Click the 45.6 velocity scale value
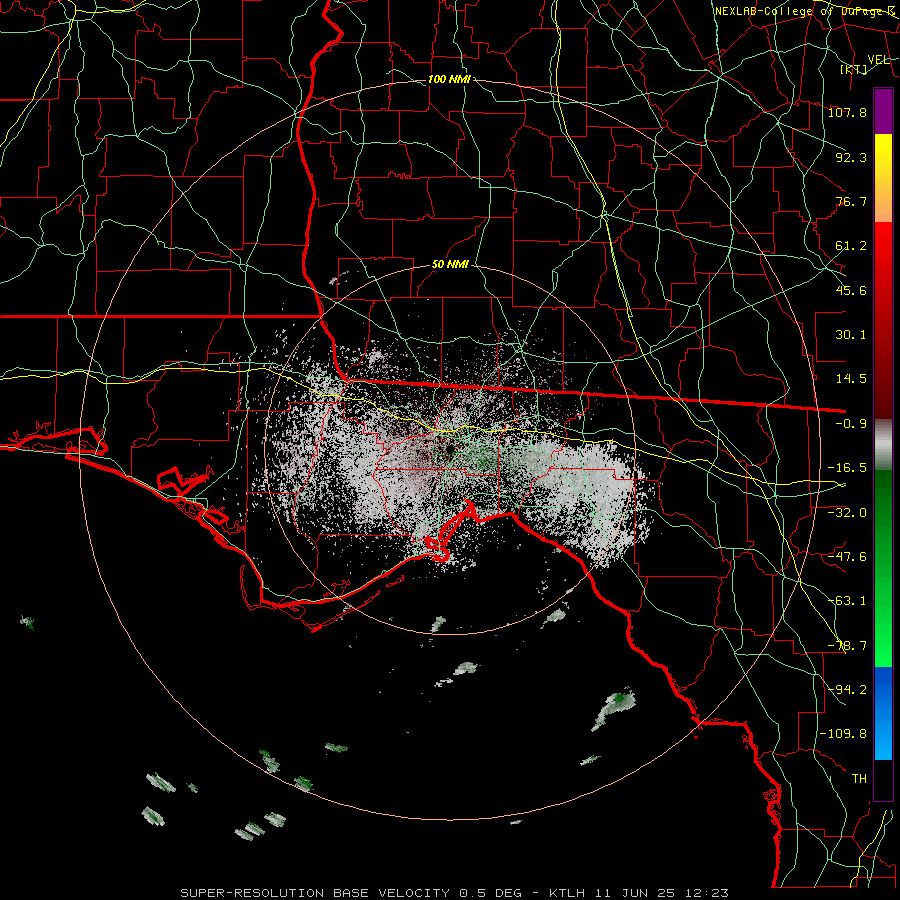The image size is (900, 900). click(851, 290)
